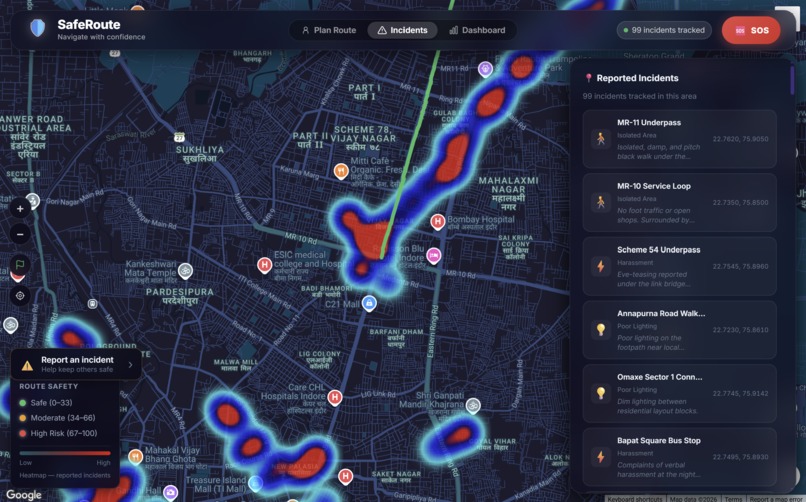The width and height of the screenshot is (806, 502).
Task: Click the locate-me crosshair control
Action: 20,295
